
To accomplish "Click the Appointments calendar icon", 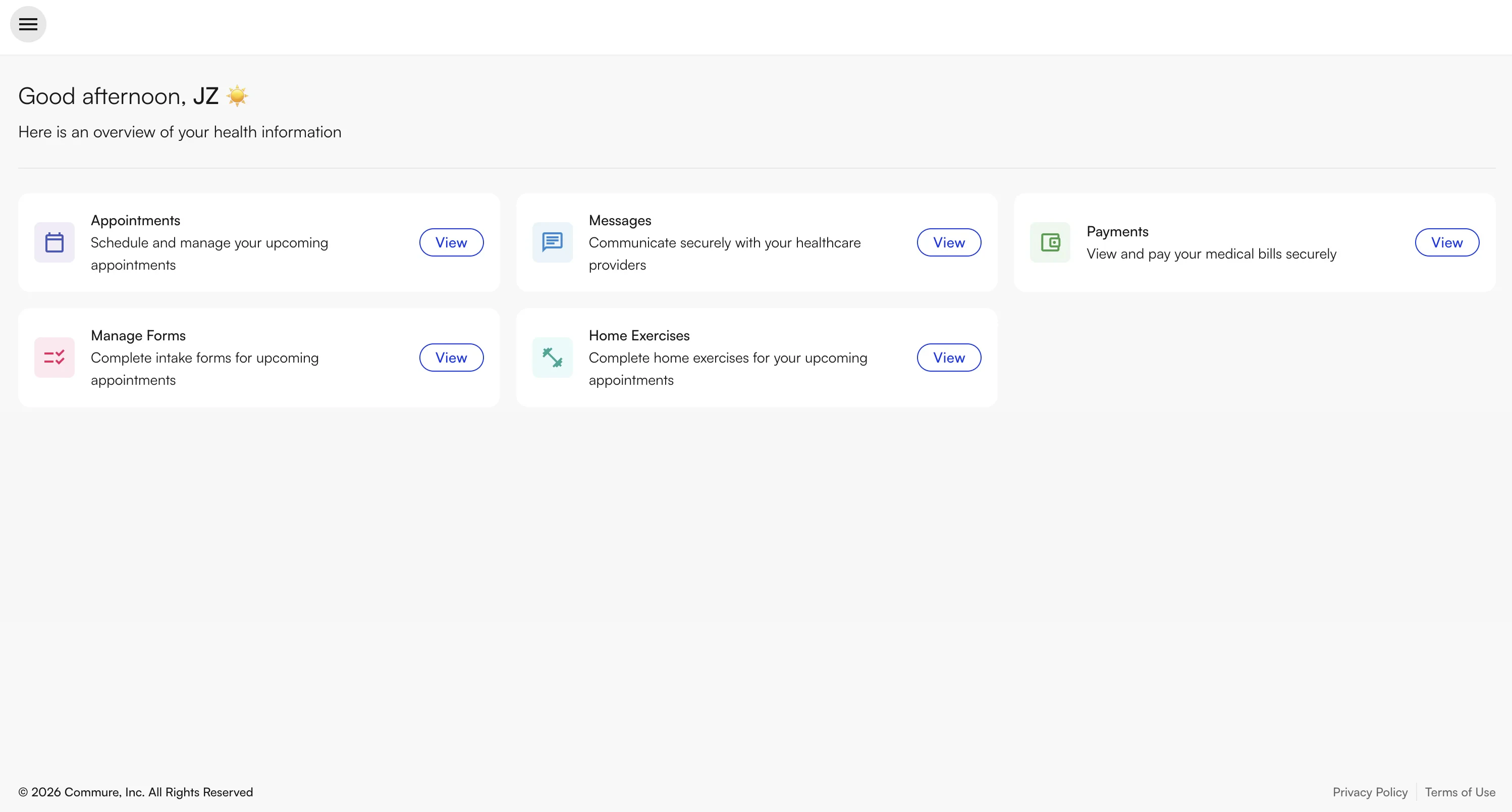I will click(54, 242).
